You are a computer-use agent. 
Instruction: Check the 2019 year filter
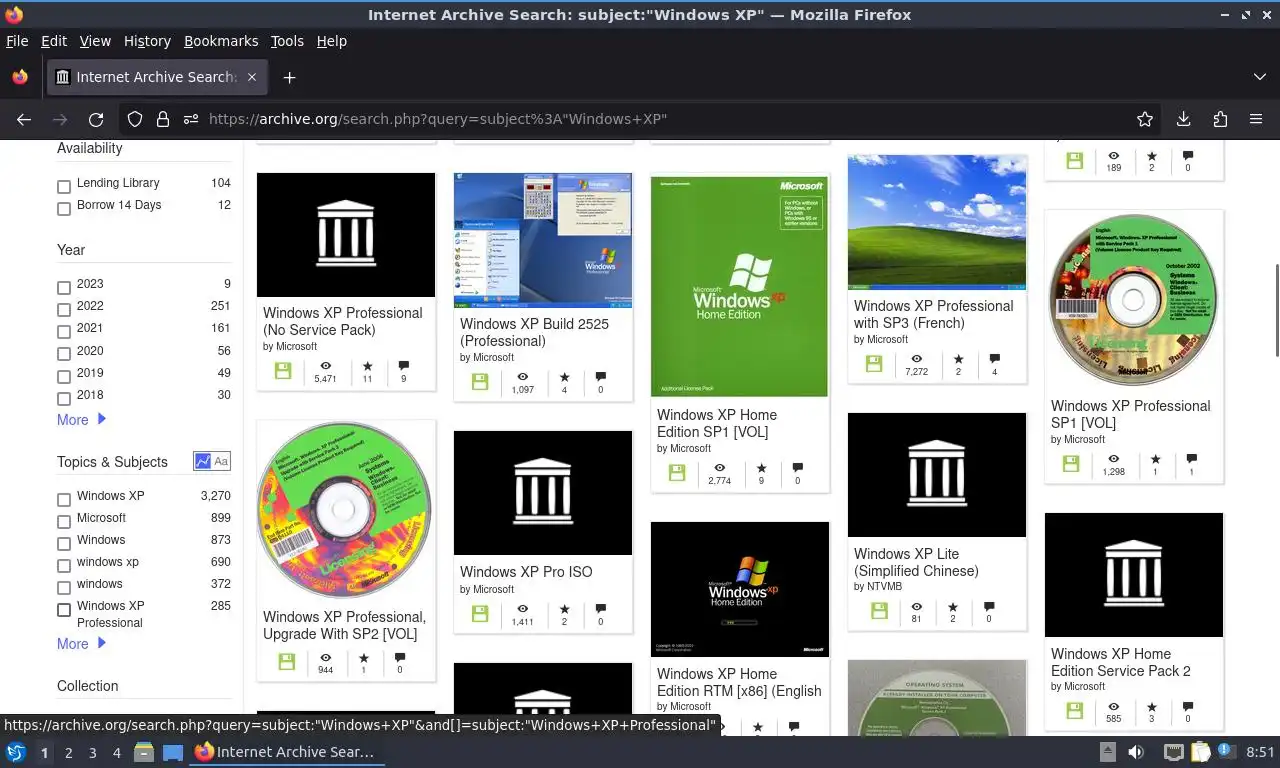coord(64,376)
